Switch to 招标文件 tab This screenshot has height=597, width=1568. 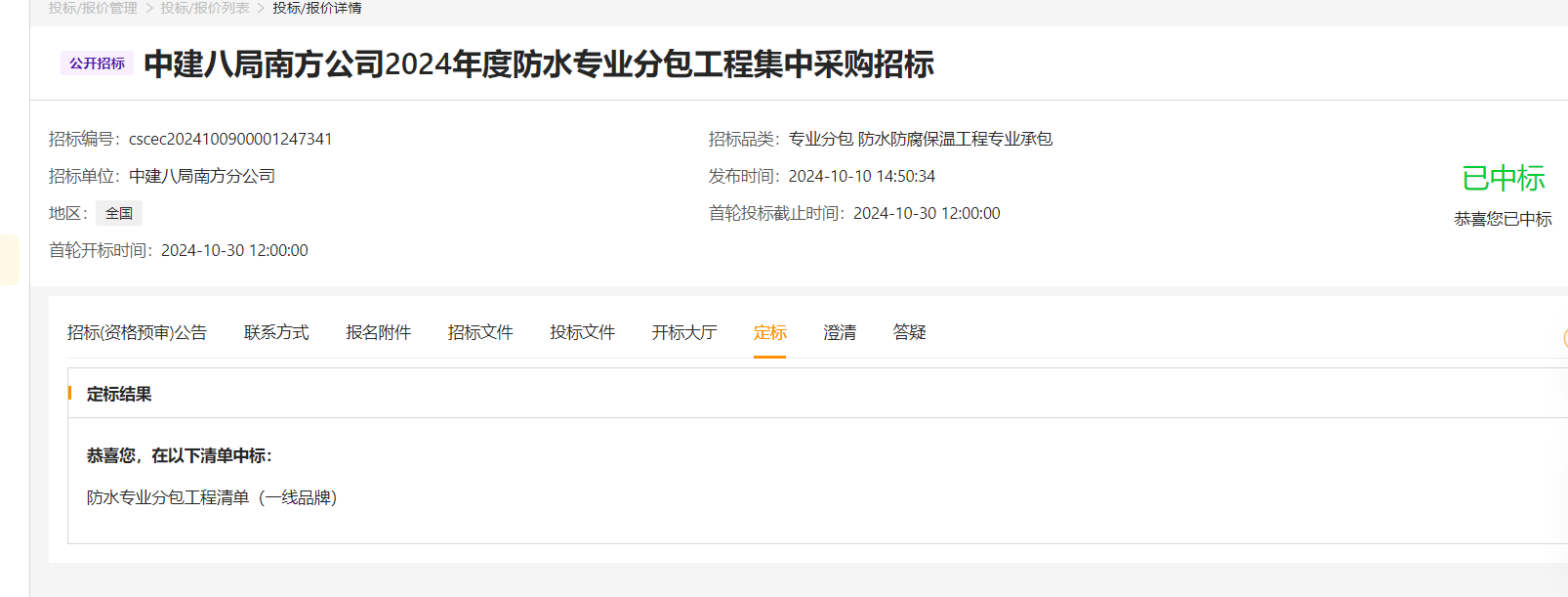point(480,332)
